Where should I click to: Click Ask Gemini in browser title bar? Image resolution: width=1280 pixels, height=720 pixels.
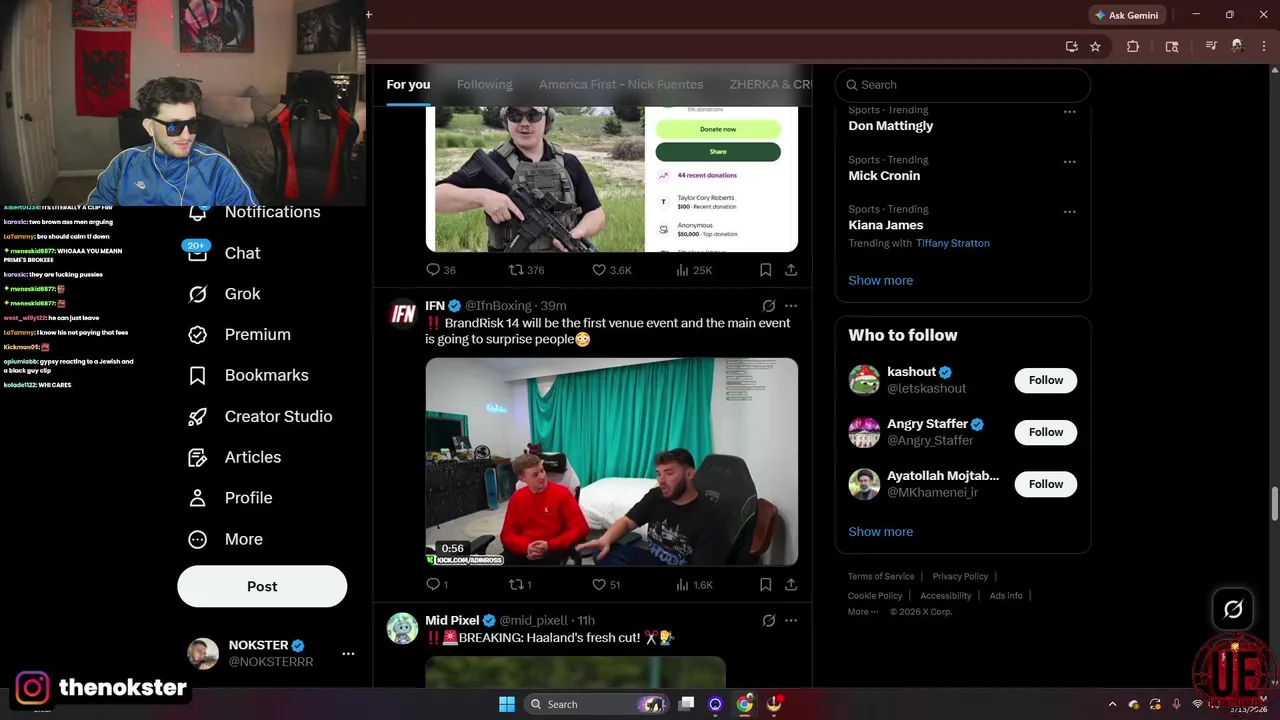tap(1127, 15)
